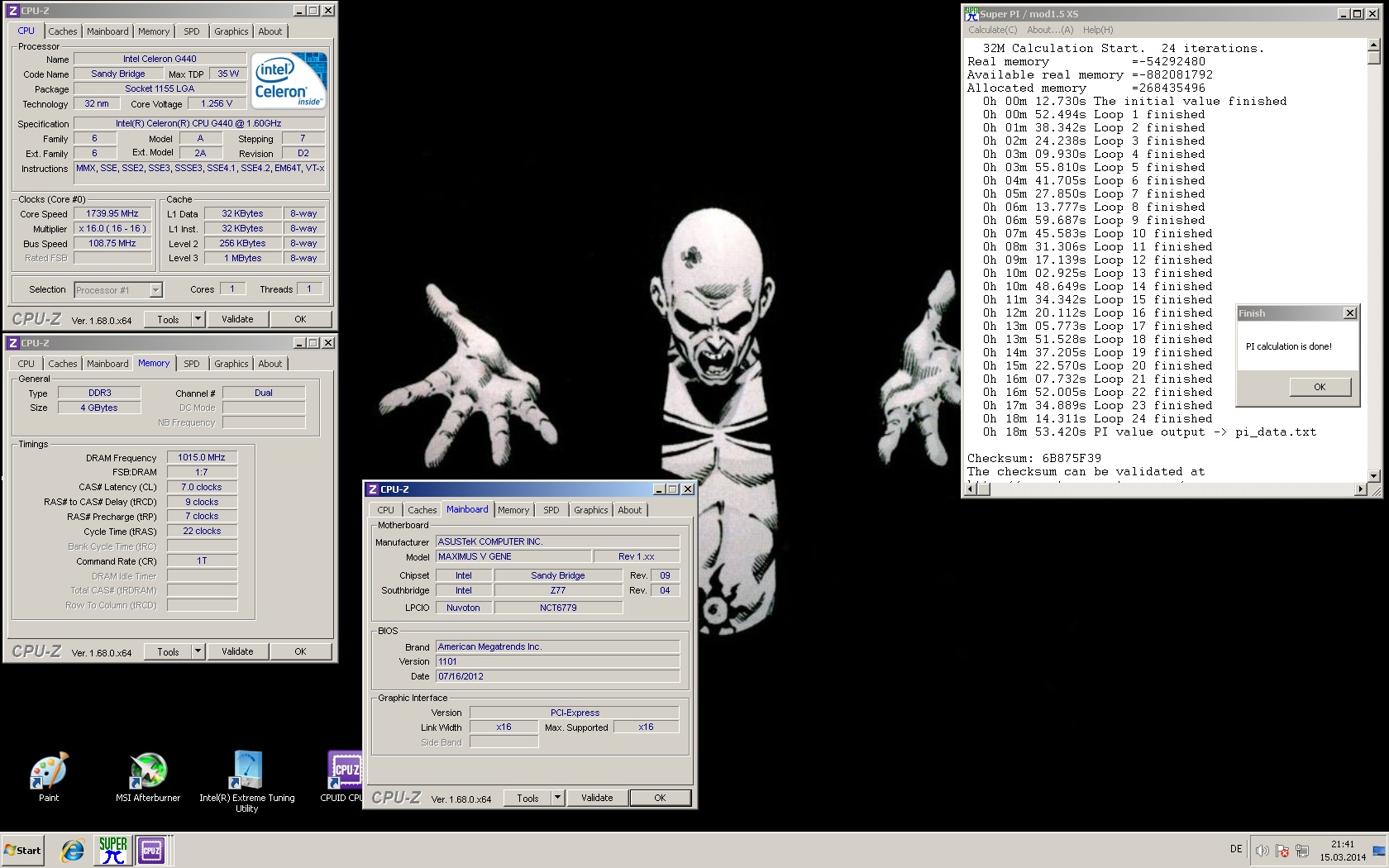The image size is (1389, 868).
Task: Click the Super PI title bar icon
Action: pyautogui.click(x=972, y=13)
